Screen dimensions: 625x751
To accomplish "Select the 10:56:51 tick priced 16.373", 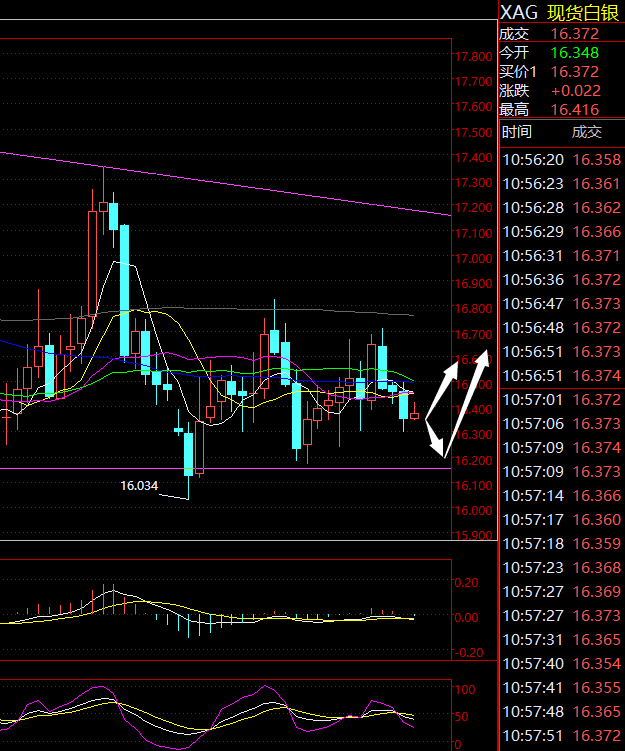I will (562, 352).
